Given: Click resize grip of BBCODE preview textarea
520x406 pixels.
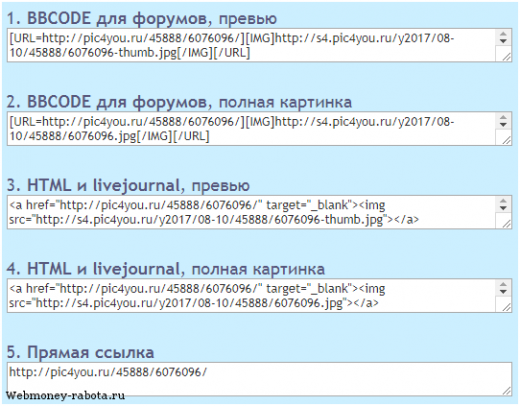Looking at the screenshot, I should click(x=506, y=57).
